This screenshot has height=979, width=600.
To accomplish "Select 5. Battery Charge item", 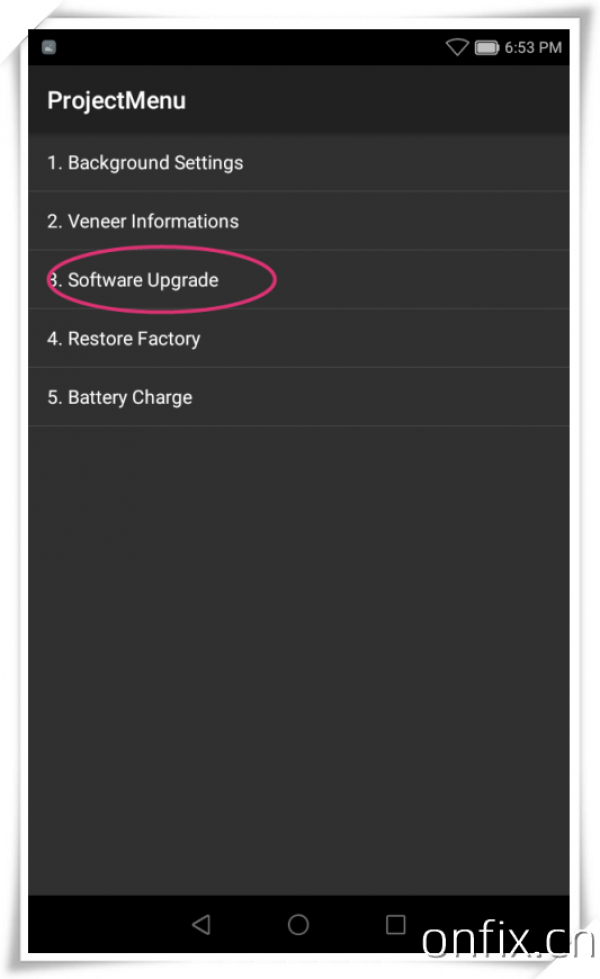I will point(120,398).
